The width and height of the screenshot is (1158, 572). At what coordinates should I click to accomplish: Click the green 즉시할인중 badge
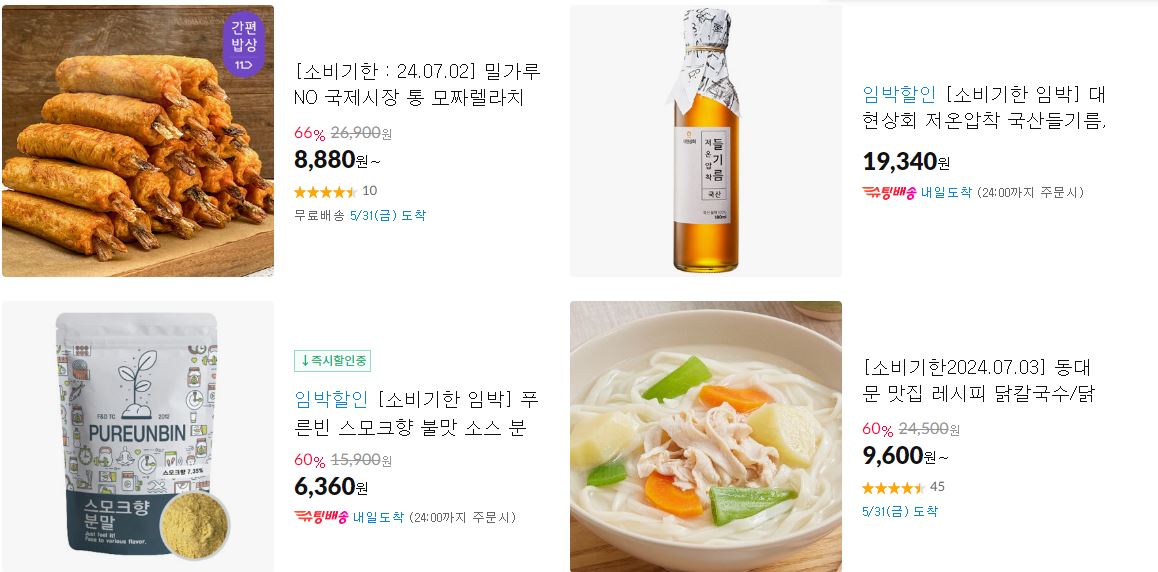[x=332, y=361]
